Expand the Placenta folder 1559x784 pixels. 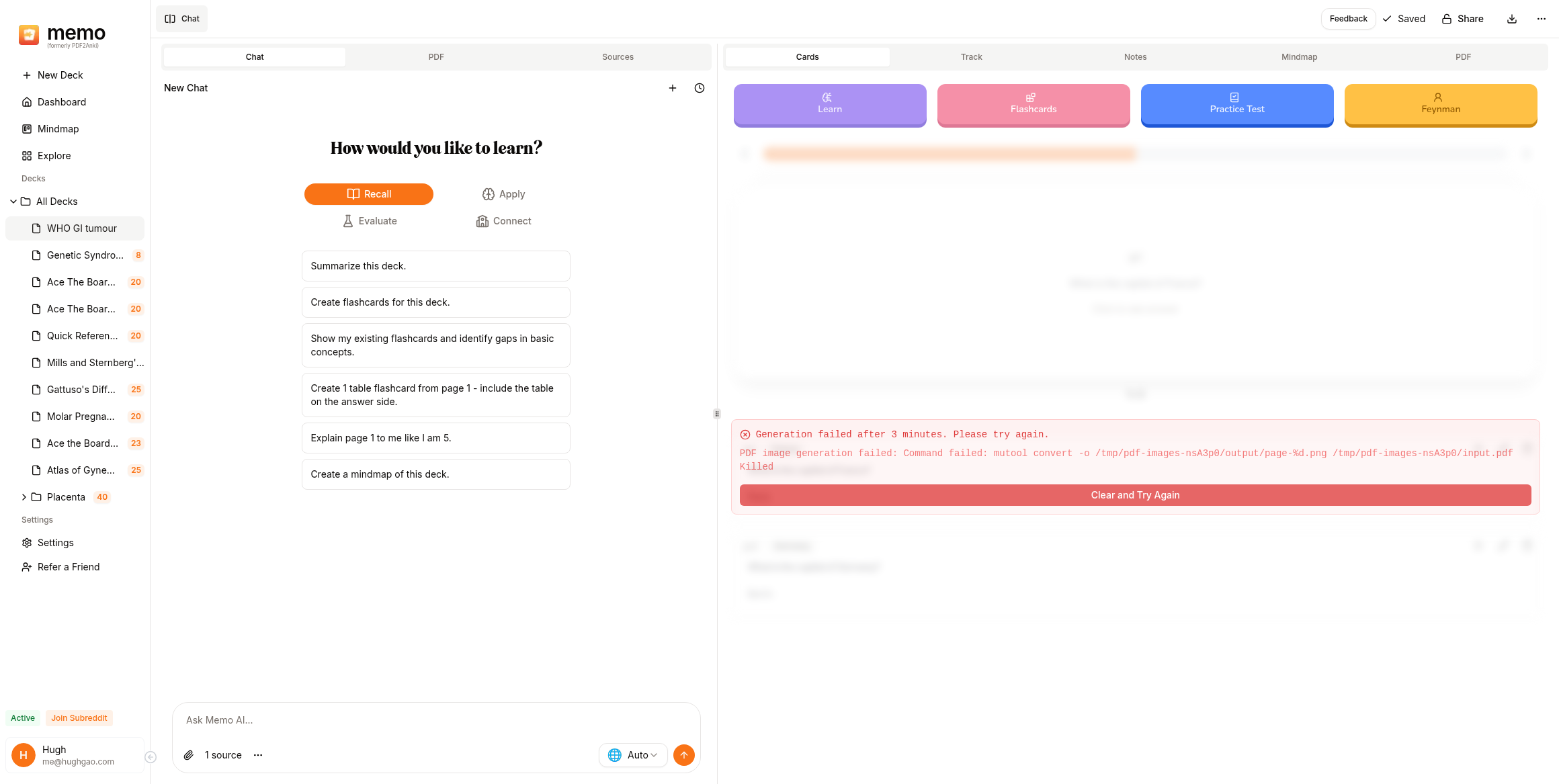click(24, 497)
